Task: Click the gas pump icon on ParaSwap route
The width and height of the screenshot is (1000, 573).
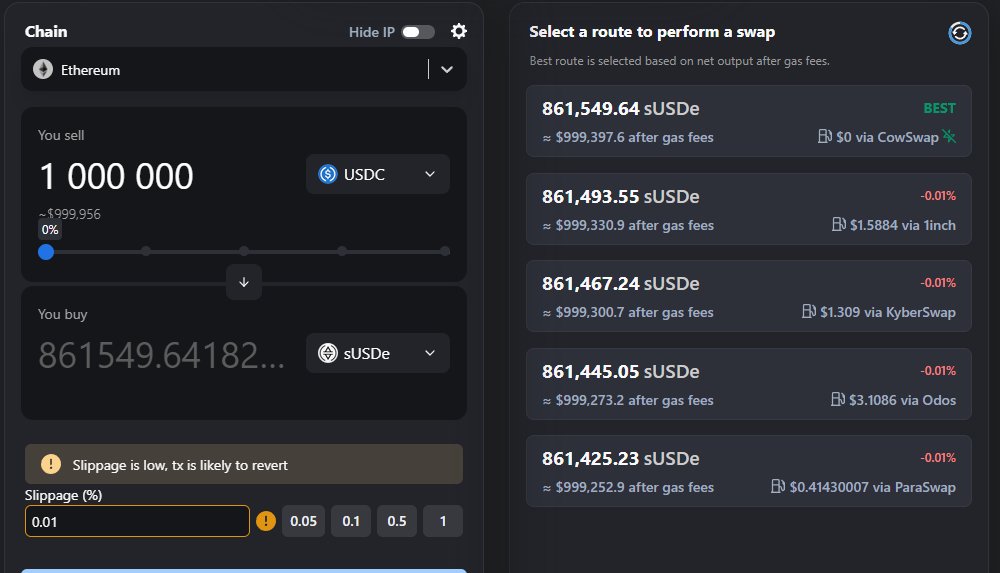Action: click(x=778, y=486)
